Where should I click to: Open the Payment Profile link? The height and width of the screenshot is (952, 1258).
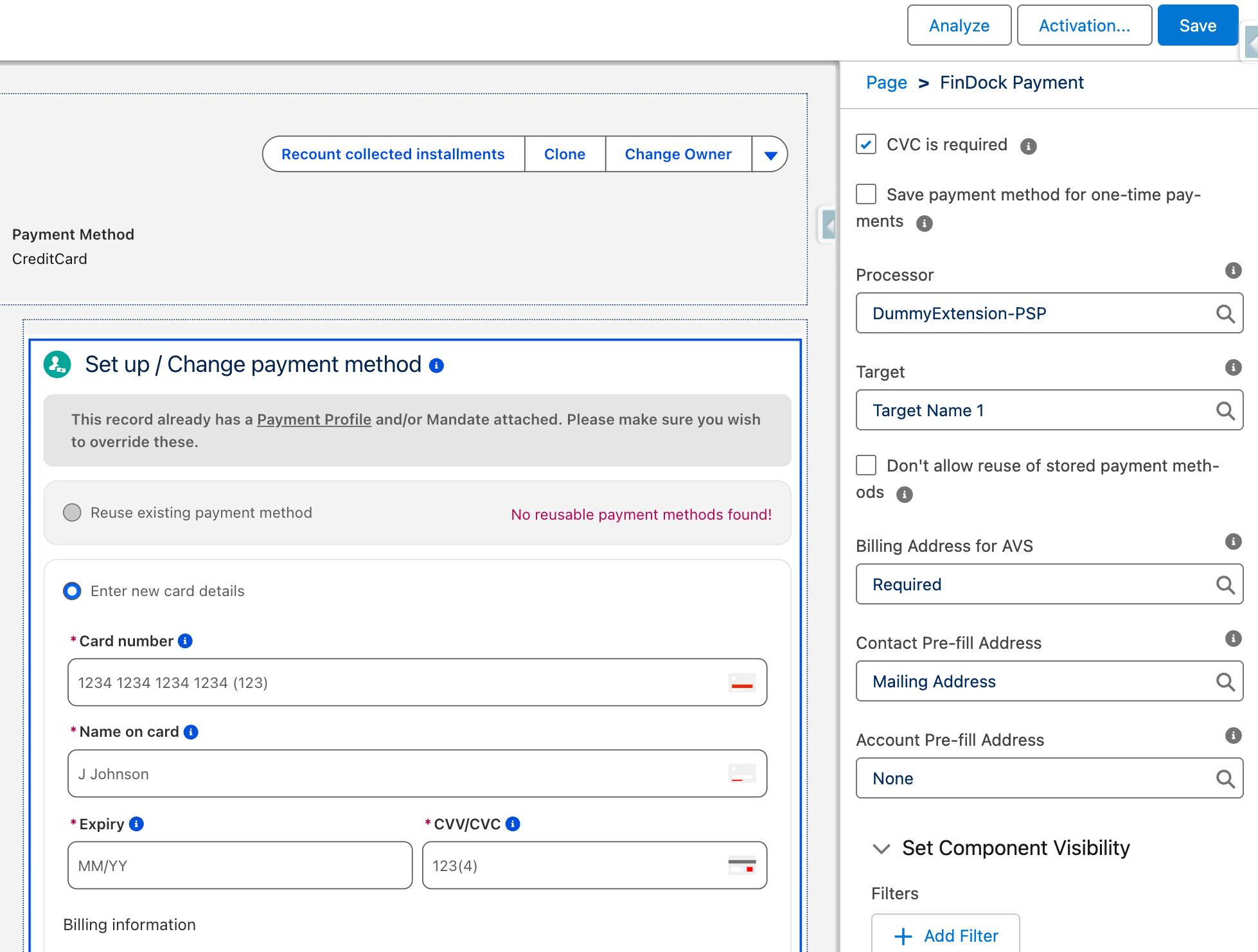314,419
